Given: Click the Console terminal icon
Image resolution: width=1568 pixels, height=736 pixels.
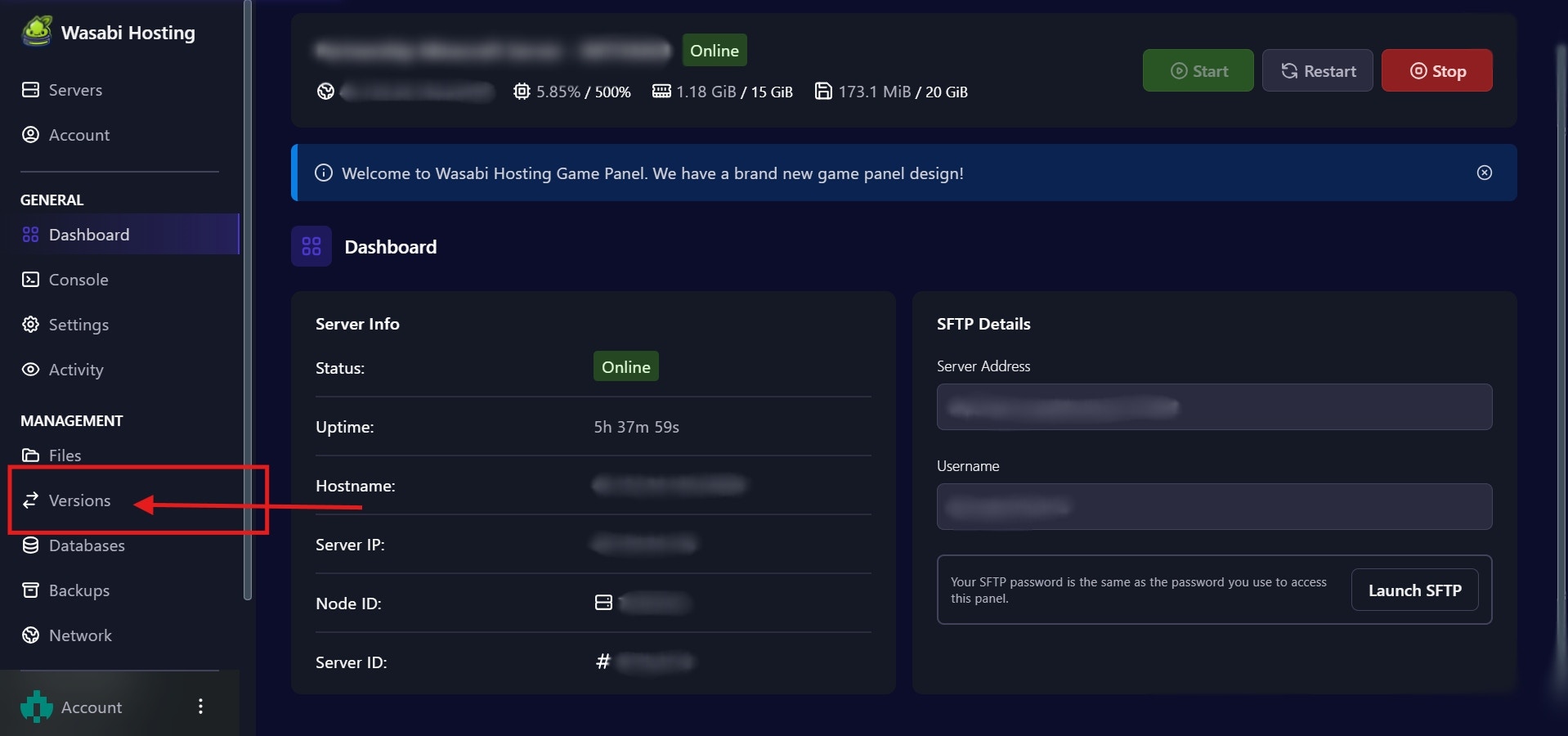Looking at the screenshot, I should [x=30, y=280].
